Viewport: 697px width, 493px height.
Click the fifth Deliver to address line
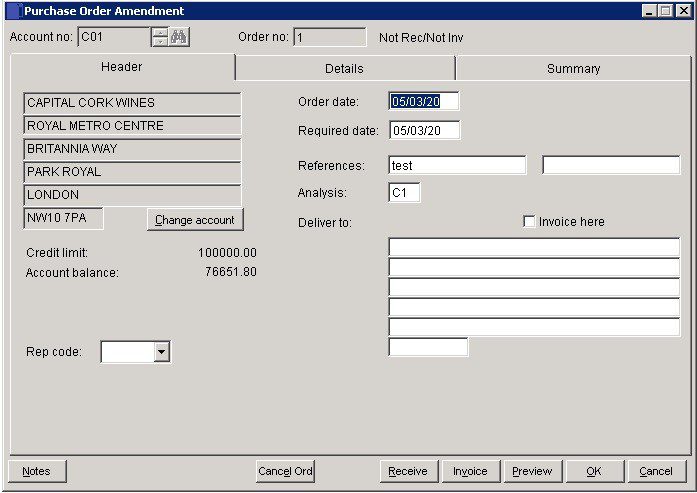tap(534, 328)
